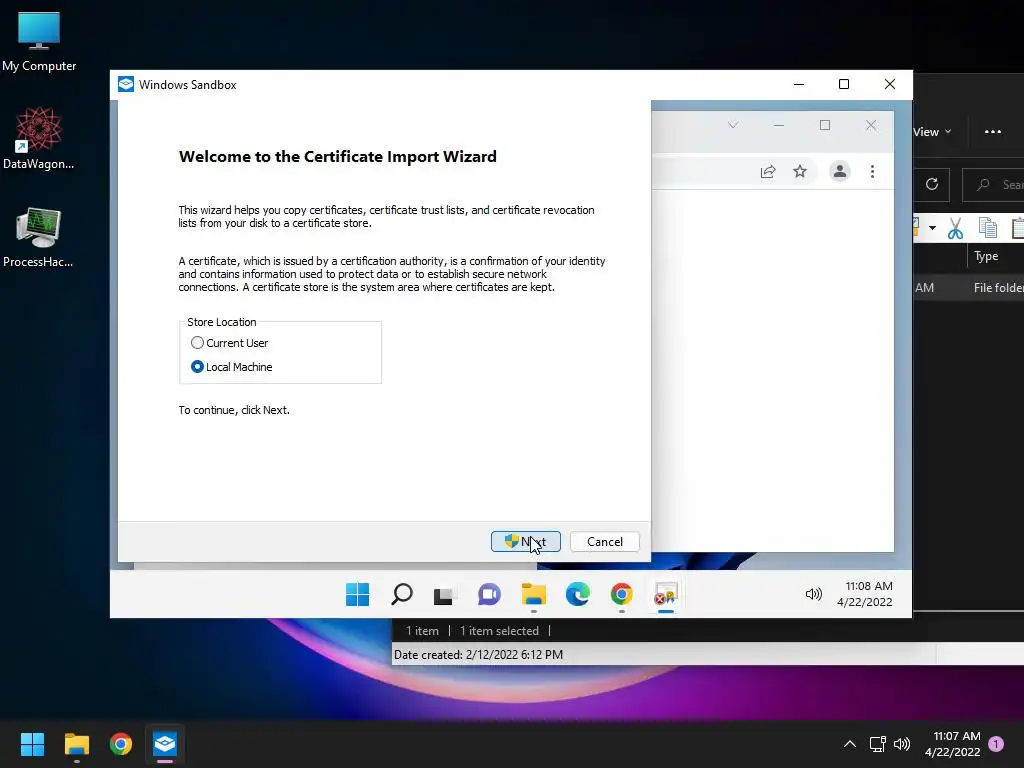The width and height of the screenshot is (1024, 768).
Task: Refresh the File Explorer folder
Action: [x=932, y=184]
